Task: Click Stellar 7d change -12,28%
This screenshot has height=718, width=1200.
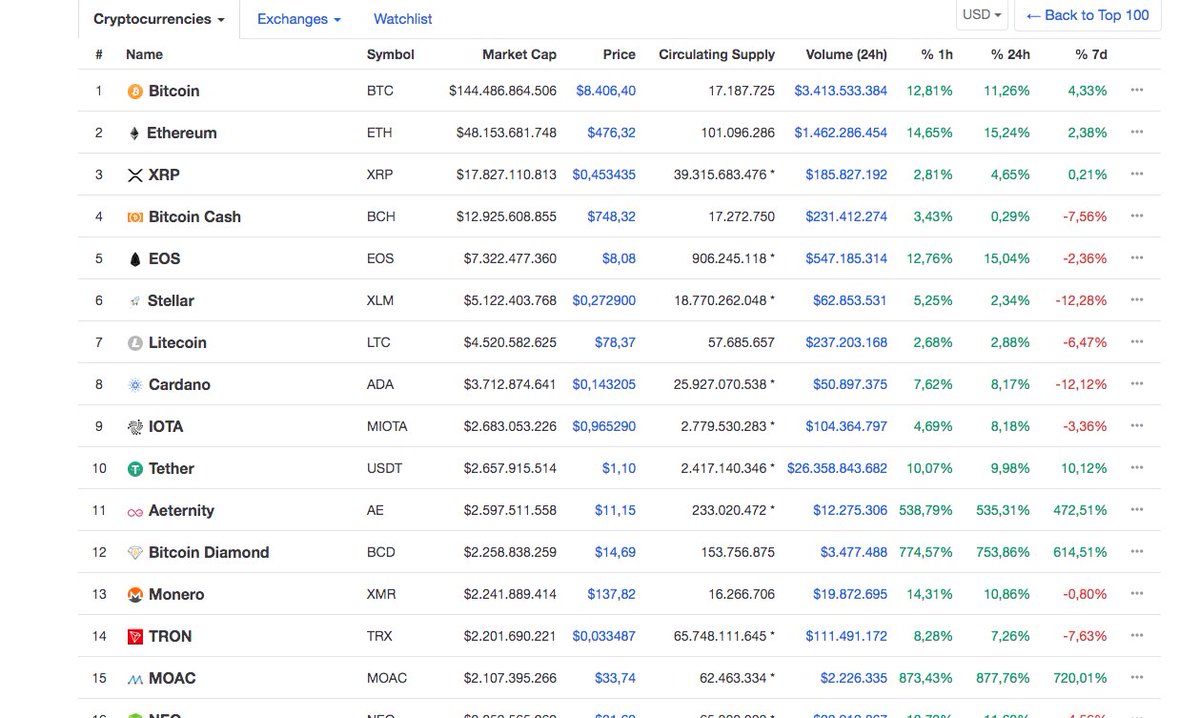Action: [1081, 301]
